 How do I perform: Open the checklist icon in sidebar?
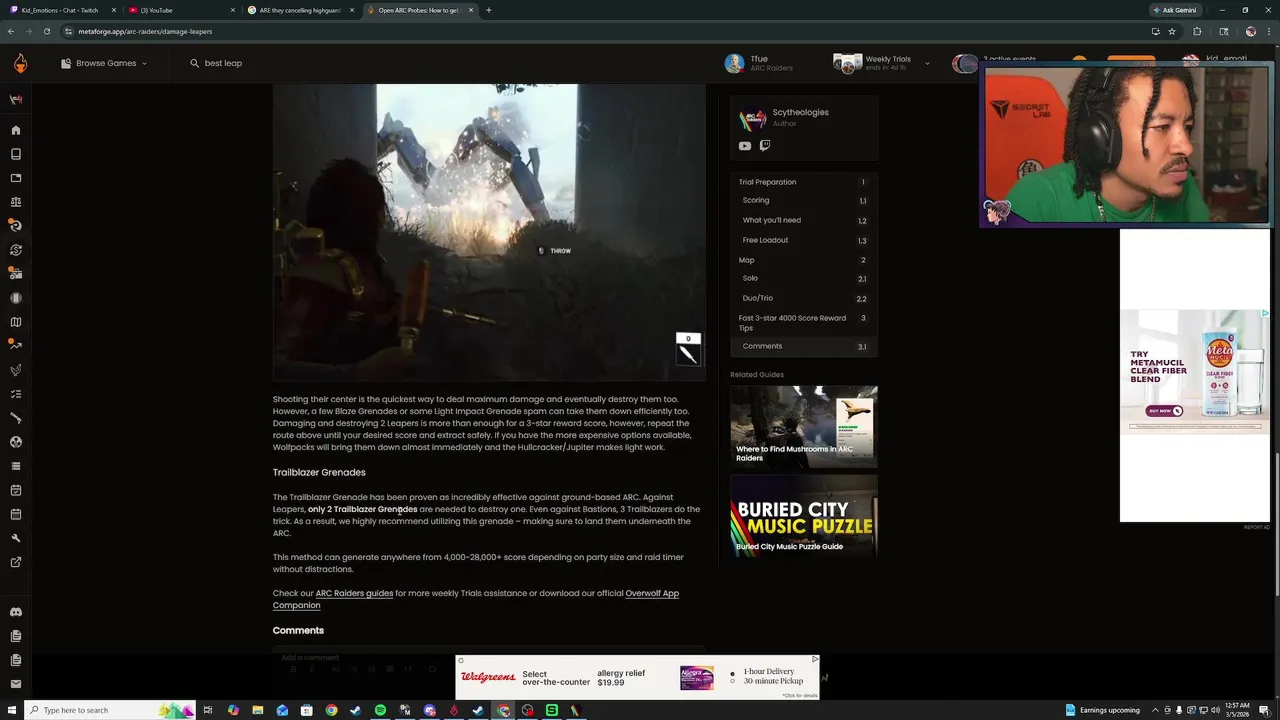[x=15, y=394]
